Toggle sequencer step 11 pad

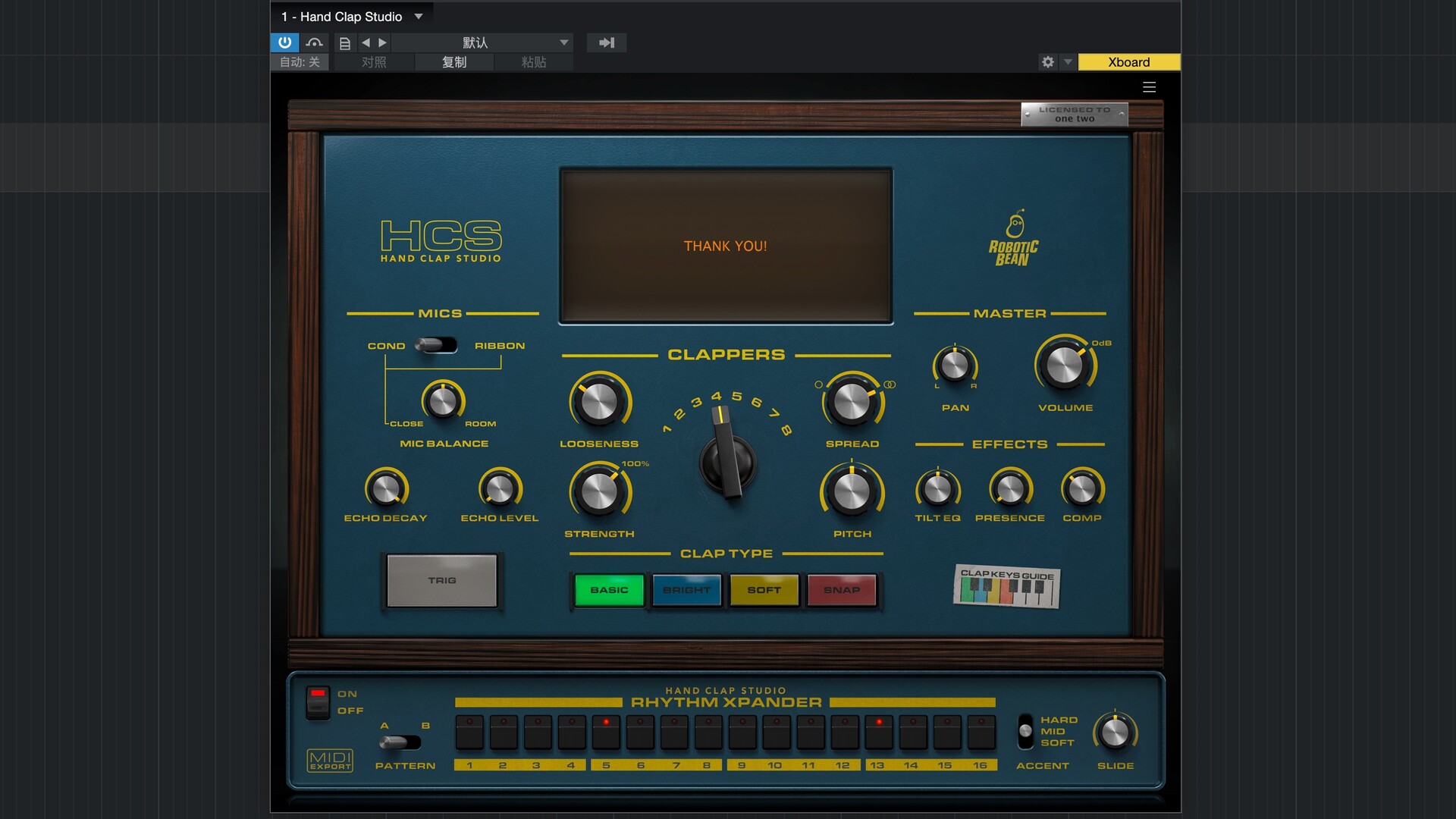811,733
